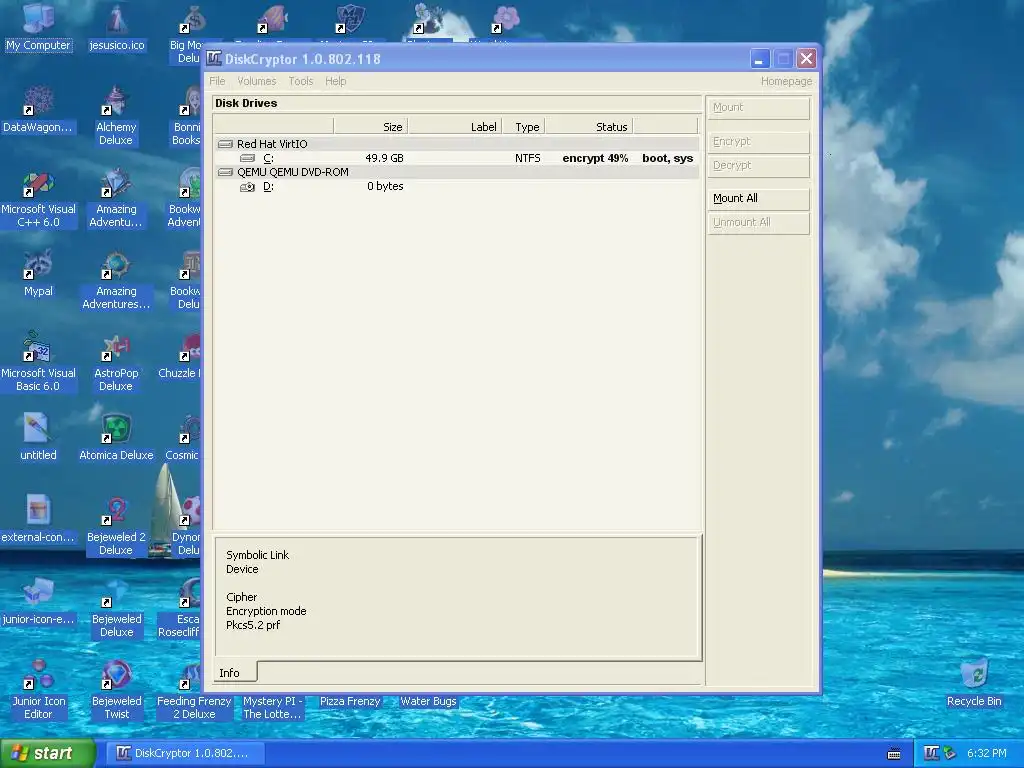Select the D: DVD-ROM volume icon
This screenshot has height=768, width=1024.
coord(247,187)
